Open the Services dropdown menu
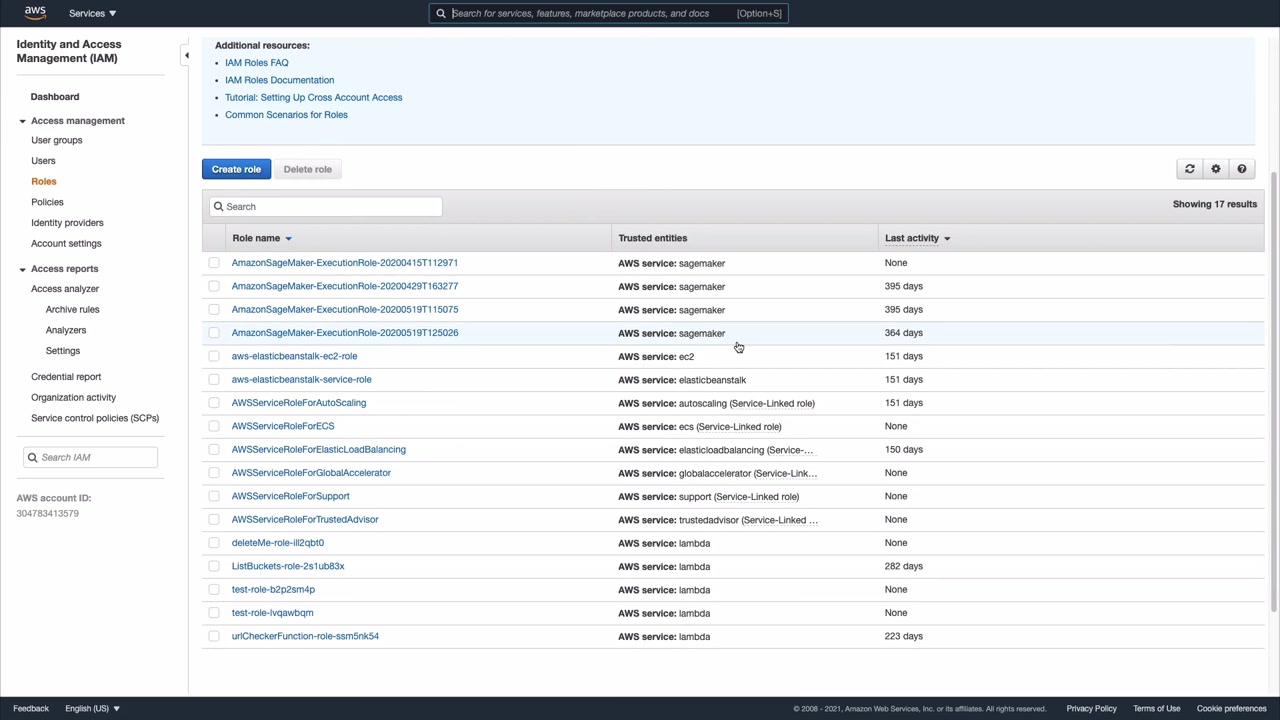Screen dimensions: 1280x720 point(92,13)
